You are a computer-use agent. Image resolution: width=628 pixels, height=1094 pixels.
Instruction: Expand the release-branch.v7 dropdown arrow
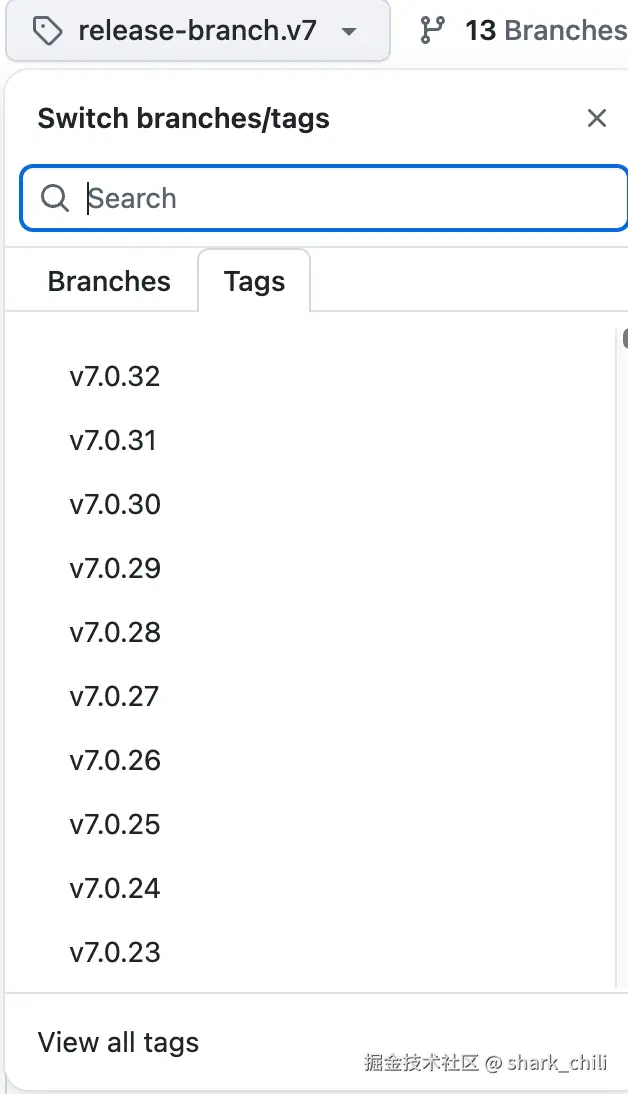(x=348, y=31)
